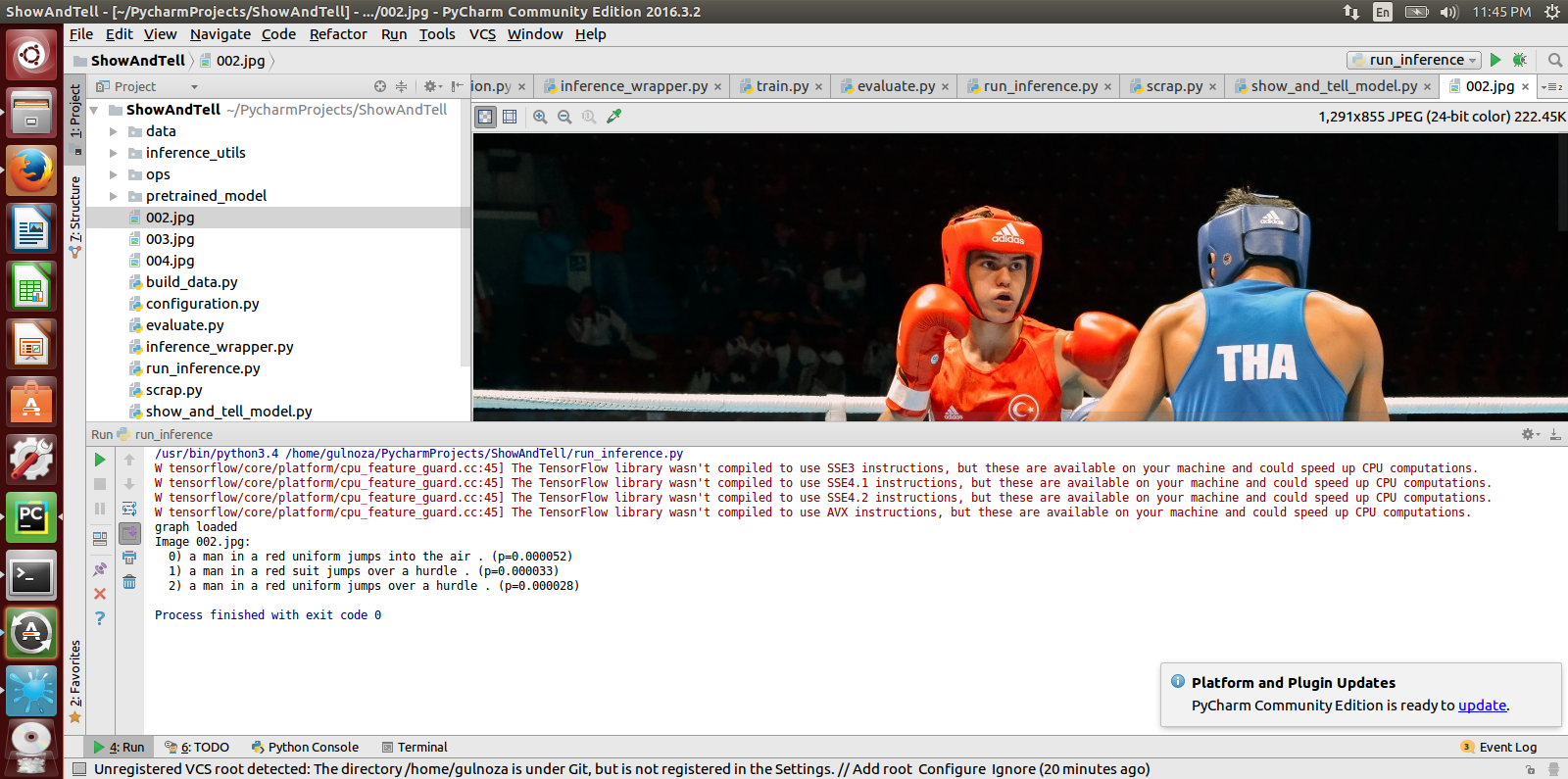Pin the run_inference Run tab

pos(100,569)
